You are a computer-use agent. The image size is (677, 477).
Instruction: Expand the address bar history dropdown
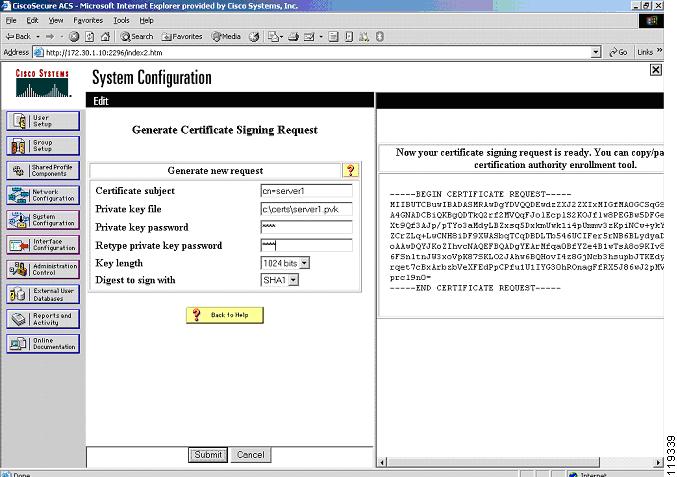point(596,52)
